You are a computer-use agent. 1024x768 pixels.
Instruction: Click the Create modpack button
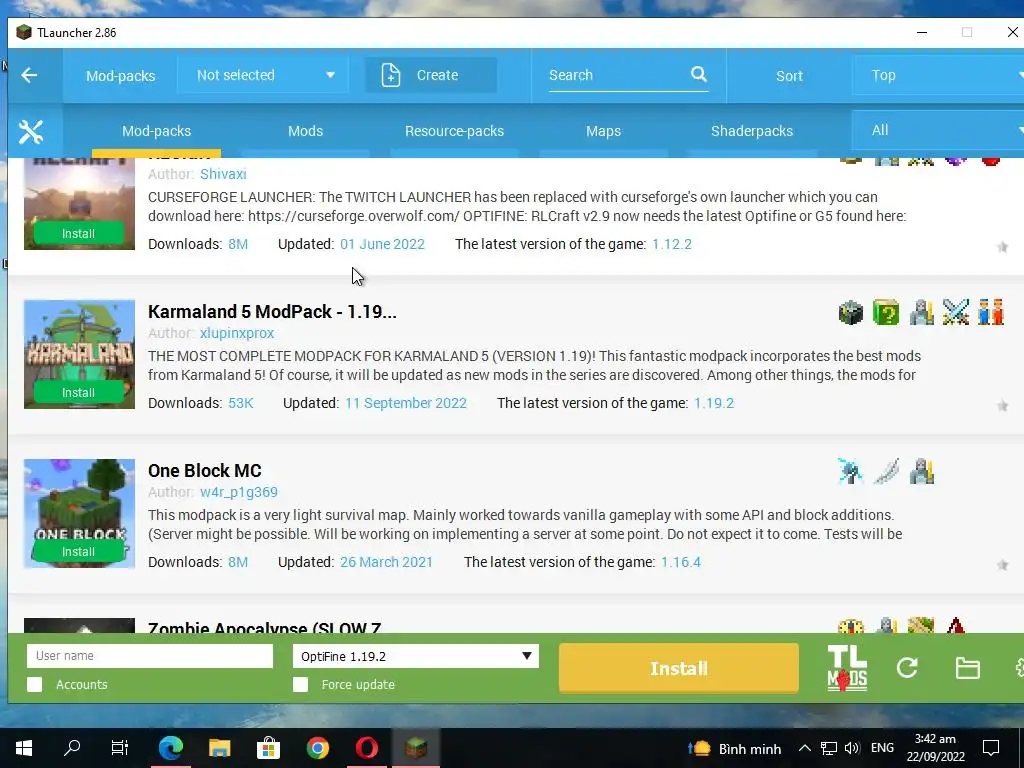click(431, 75)
